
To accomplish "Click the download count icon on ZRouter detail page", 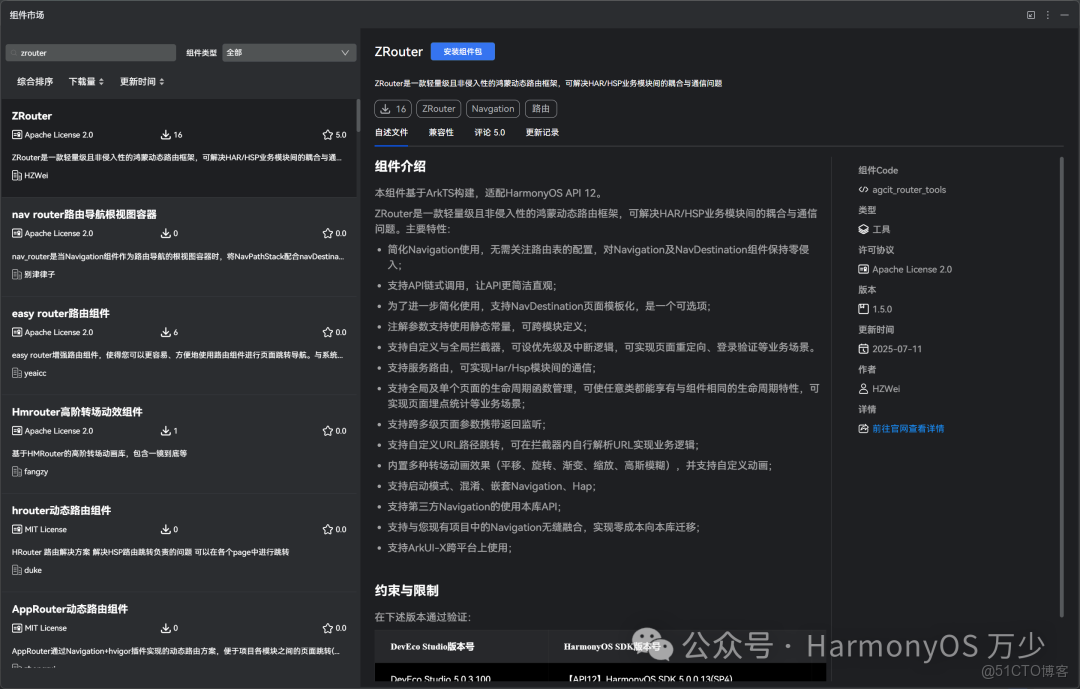I will coord(387,108).
